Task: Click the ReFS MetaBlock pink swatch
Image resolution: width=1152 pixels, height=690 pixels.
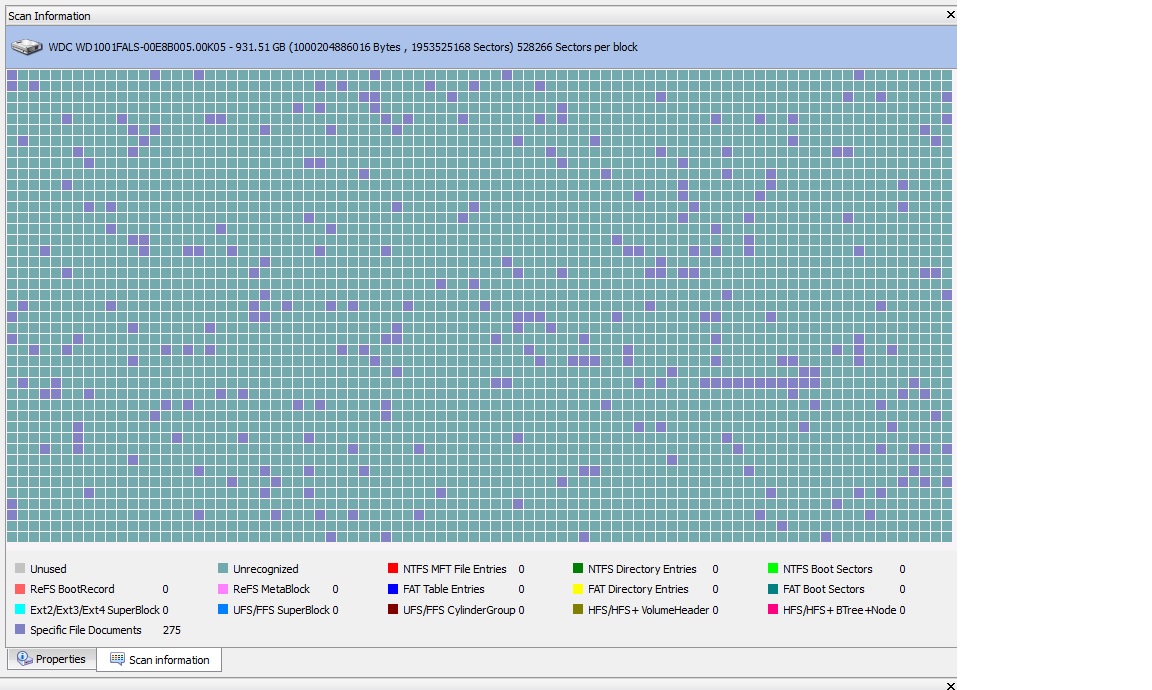Action: coord(223,589)
